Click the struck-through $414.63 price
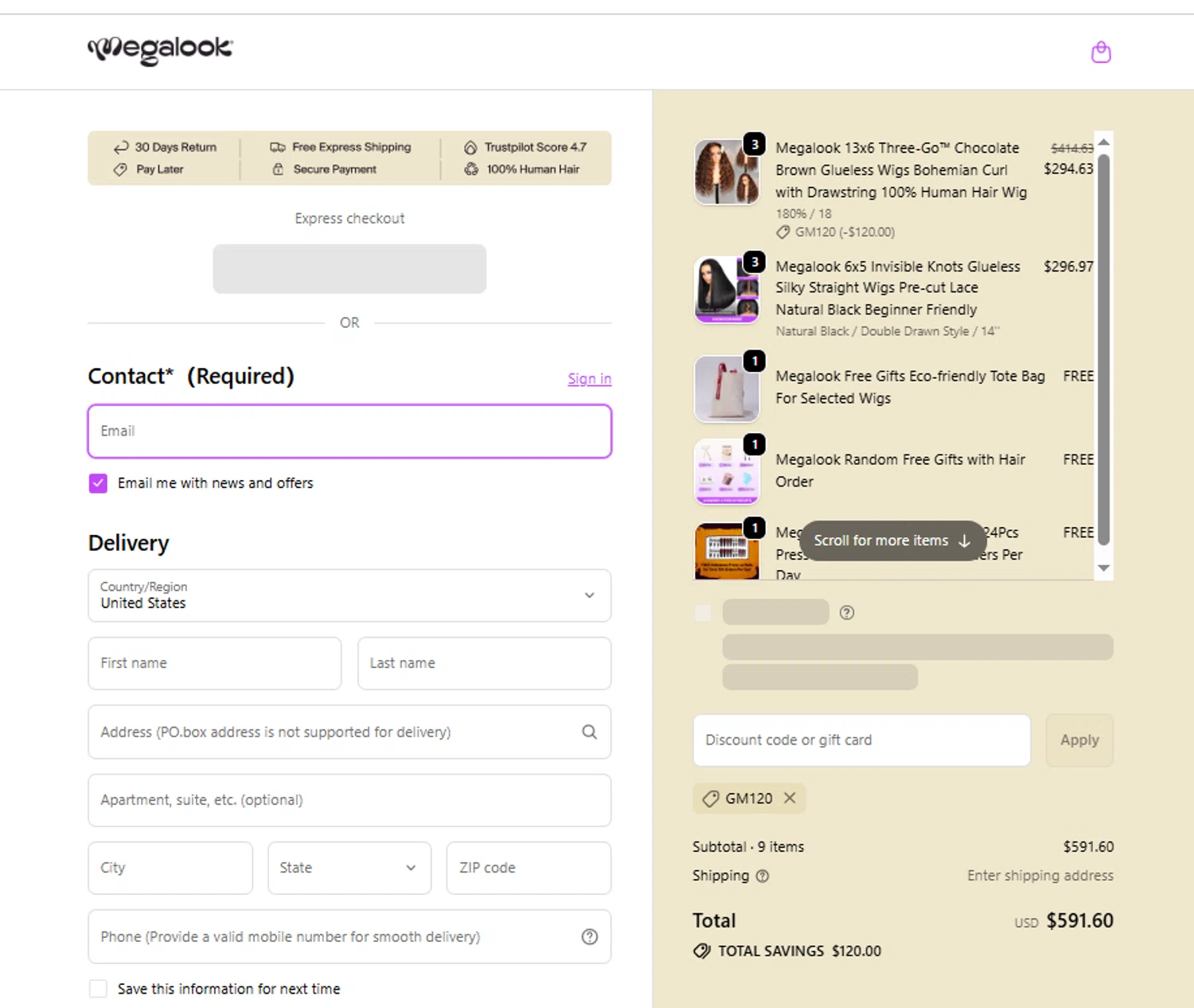 pos(1071,148)
